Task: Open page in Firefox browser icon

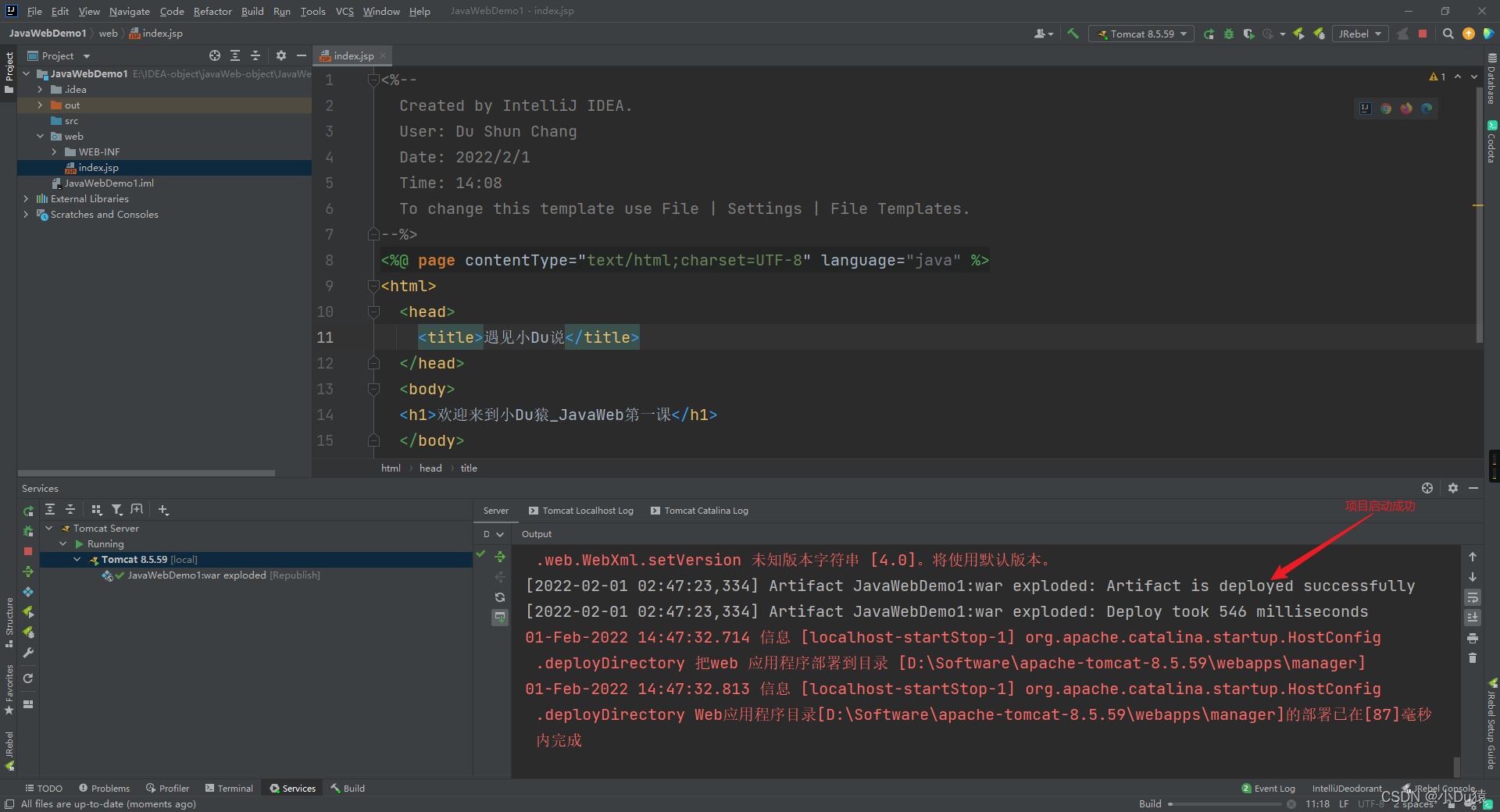Action: point(1406,109)
